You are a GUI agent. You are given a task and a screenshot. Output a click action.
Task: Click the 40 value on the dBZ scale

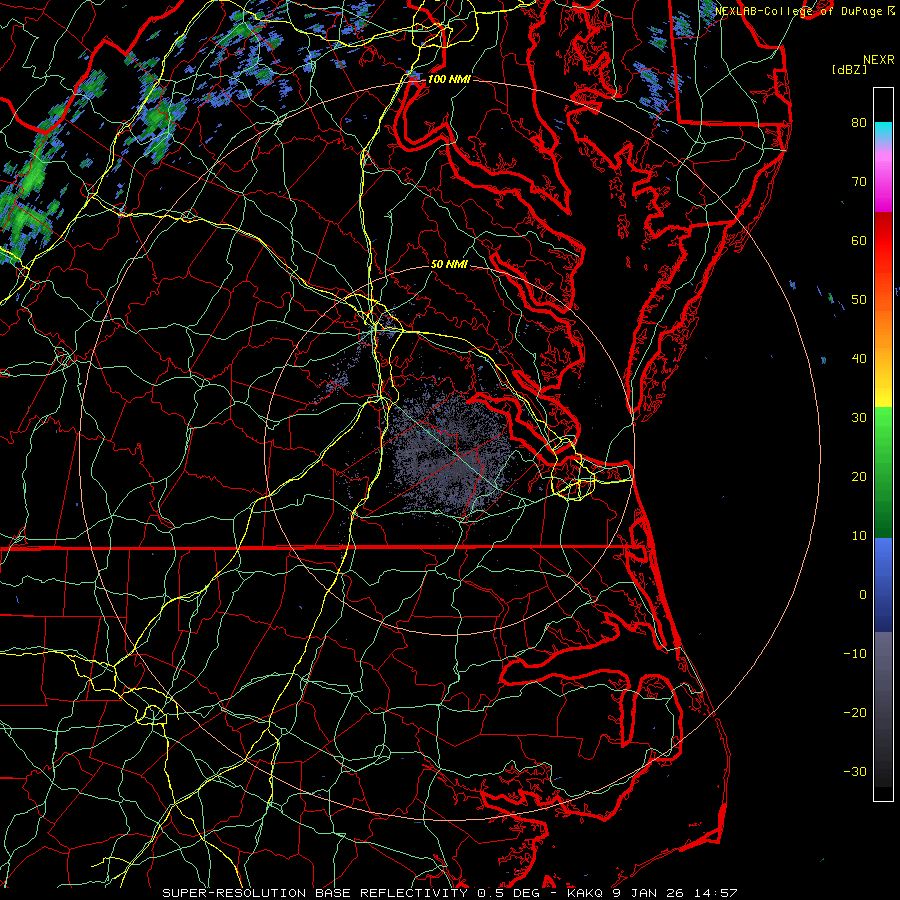point(859,359)
